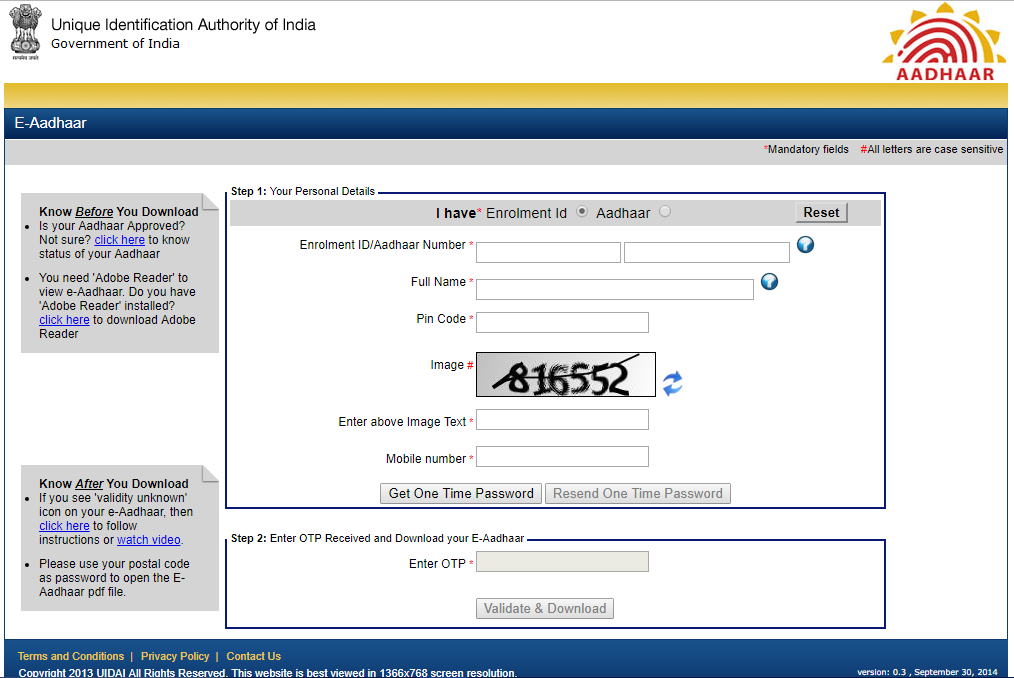The image size is (1014, 678).
Task: Click Resend One Time Password
Action: tap(637, 493)
